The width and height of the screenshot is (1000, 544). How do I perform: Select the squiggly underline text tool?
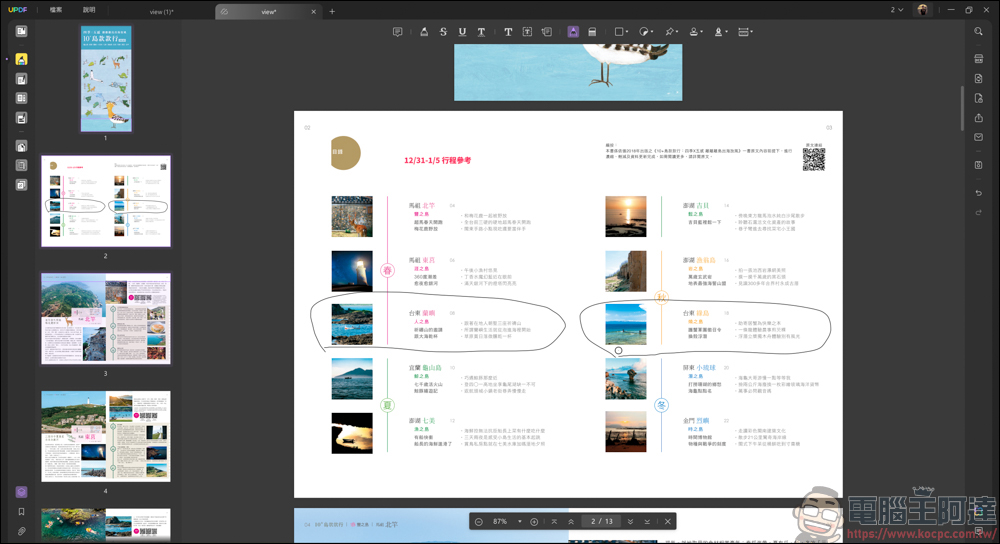tap(482, 32)
